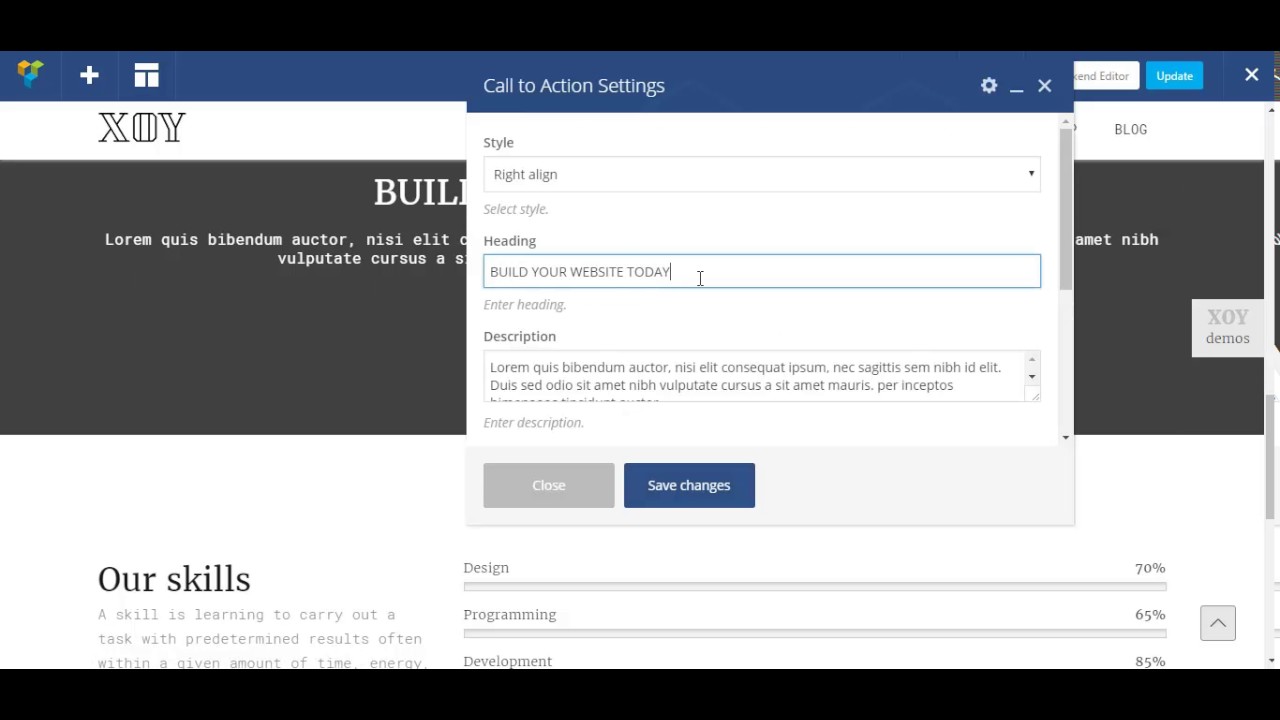Click the Visual Composer logo icon

(x=31, y=74)
